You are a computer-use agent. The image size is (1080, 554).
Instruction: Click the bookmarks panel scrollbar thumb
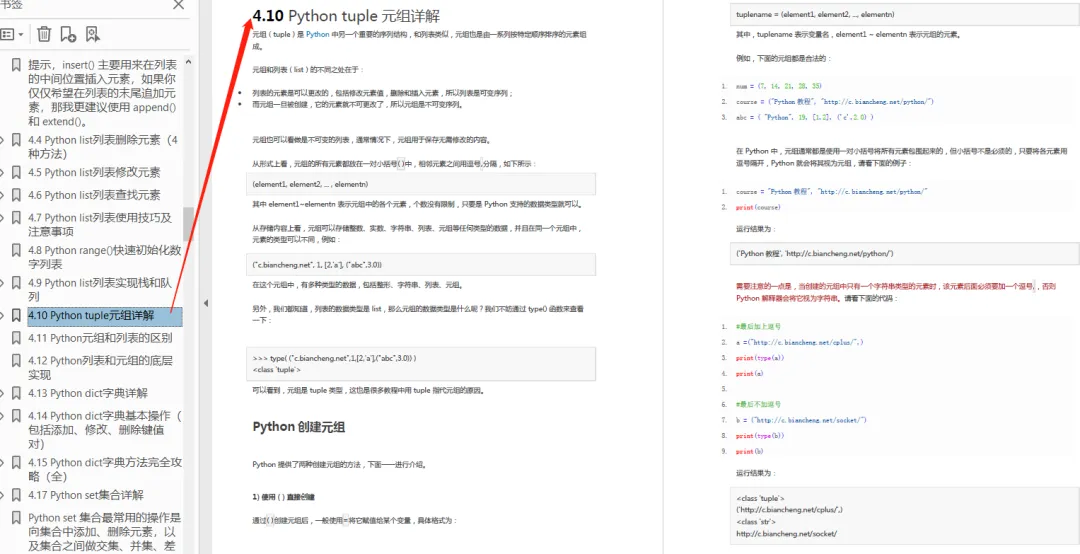[x=189, y=223]
